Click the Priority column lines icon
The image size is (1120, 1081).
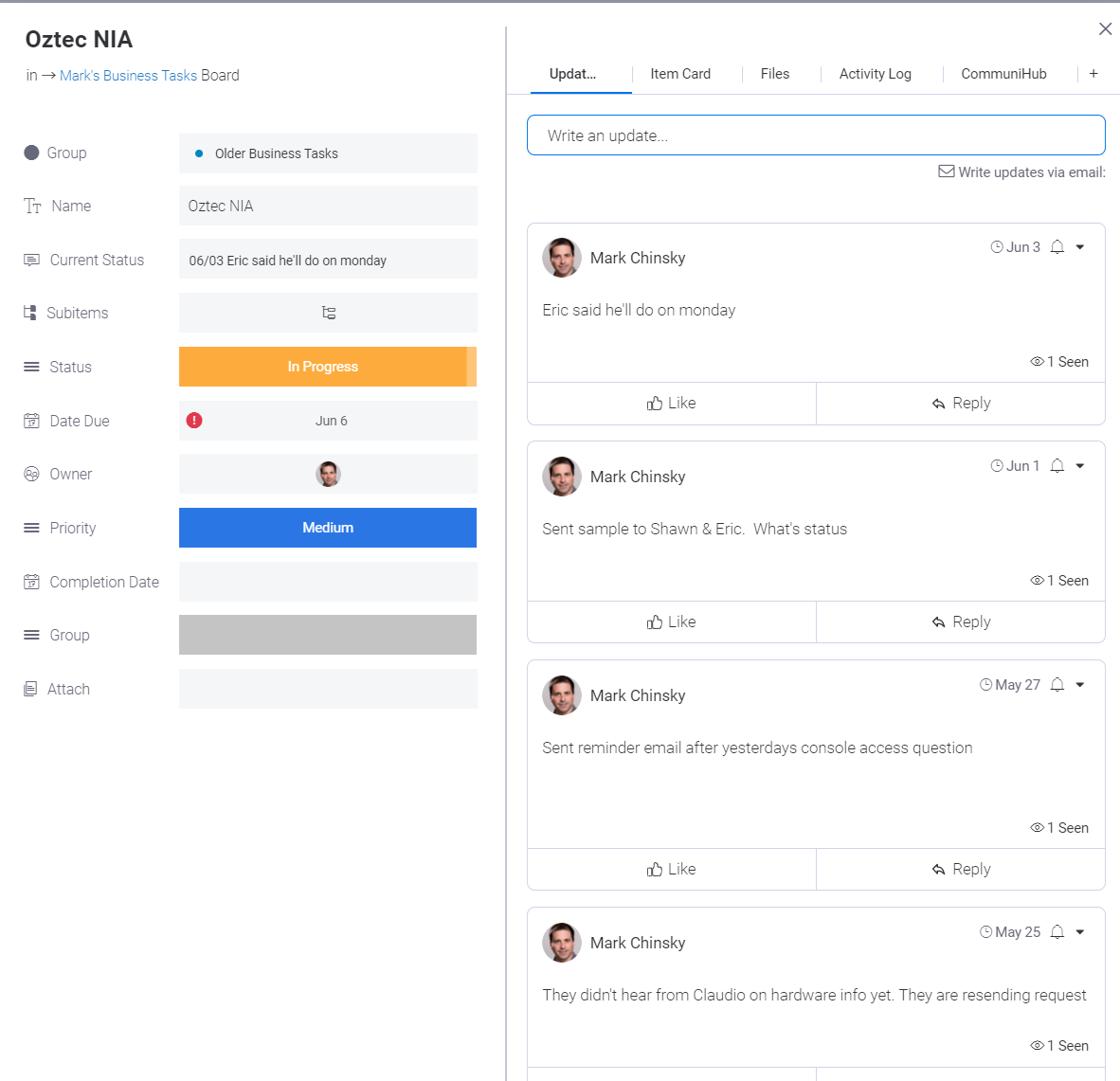click(x=31, y=528)
